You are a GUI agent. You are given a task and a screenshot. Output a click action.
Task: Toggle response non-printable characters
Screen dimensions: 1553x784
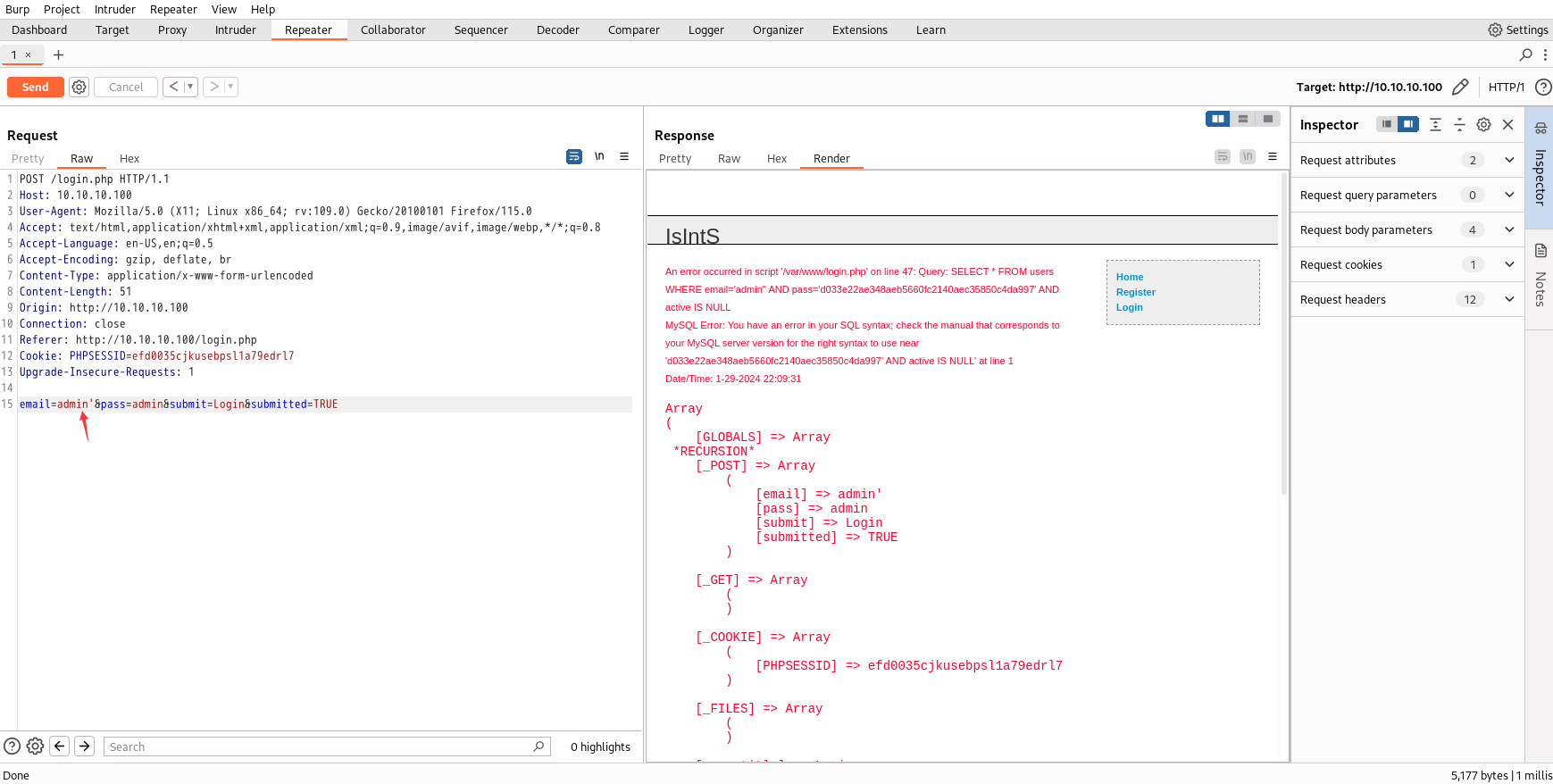[x=1248, y=156]
